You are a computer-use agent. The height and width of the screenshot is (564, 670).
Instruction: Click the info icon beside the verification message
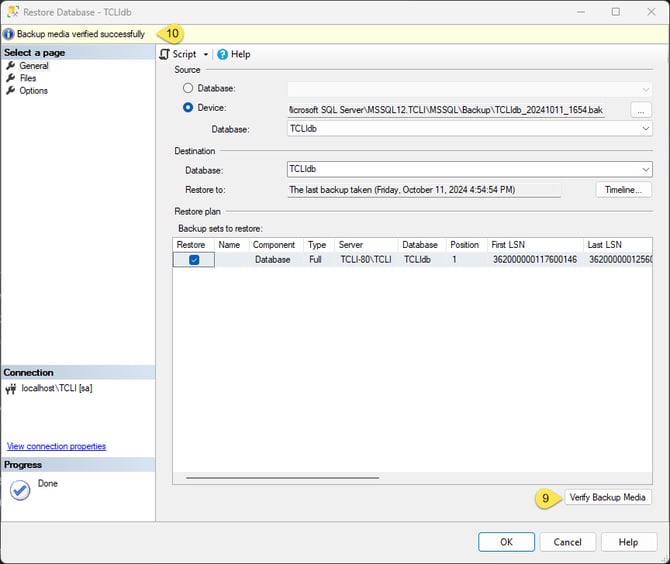[x=9, y=34]
